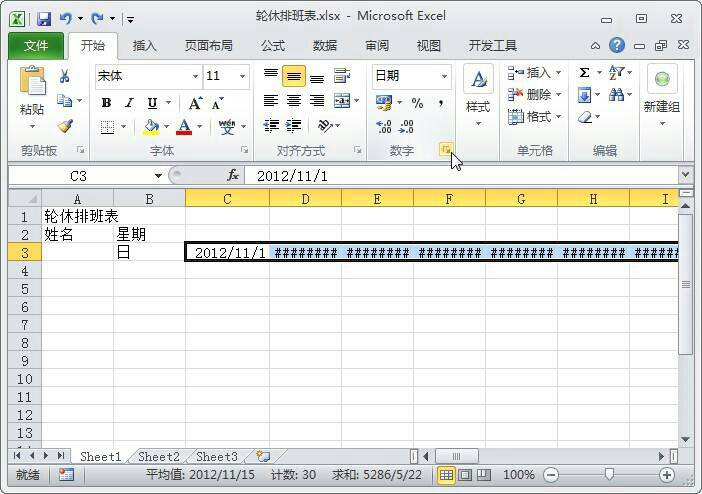Cut the selection with the scissors icon
702x494 pixels.
point(64,76)
